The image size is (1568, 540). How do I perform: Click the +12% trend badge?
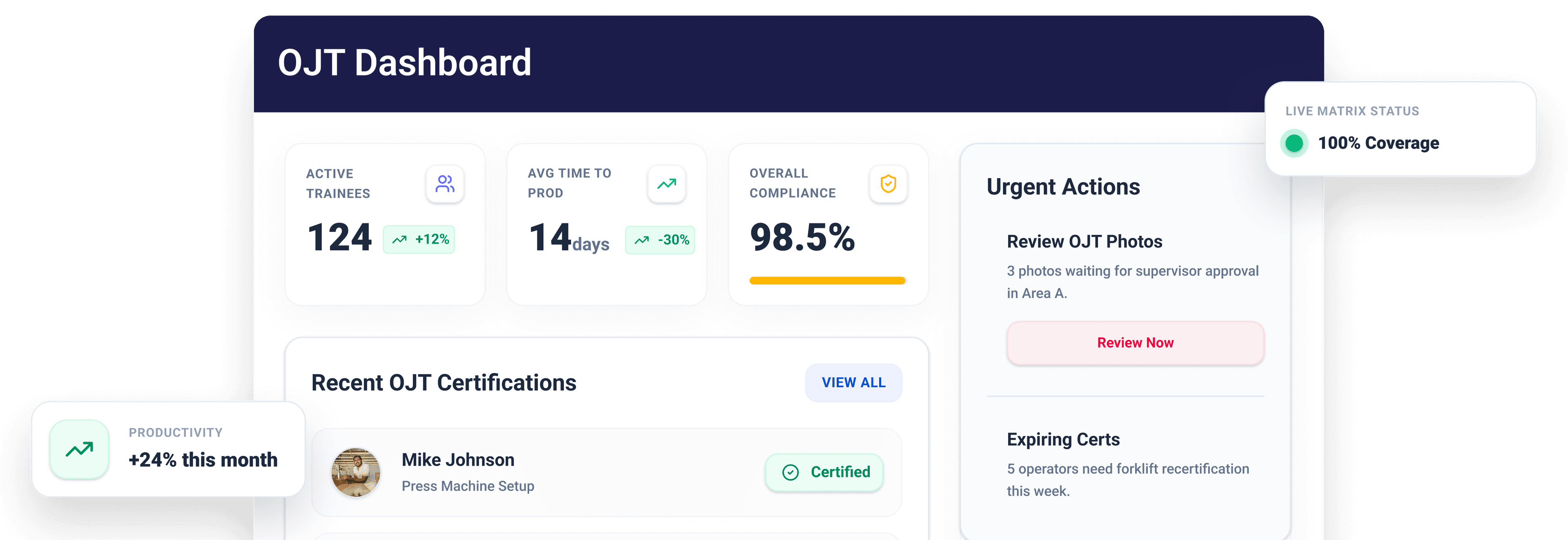coord(419,239)
